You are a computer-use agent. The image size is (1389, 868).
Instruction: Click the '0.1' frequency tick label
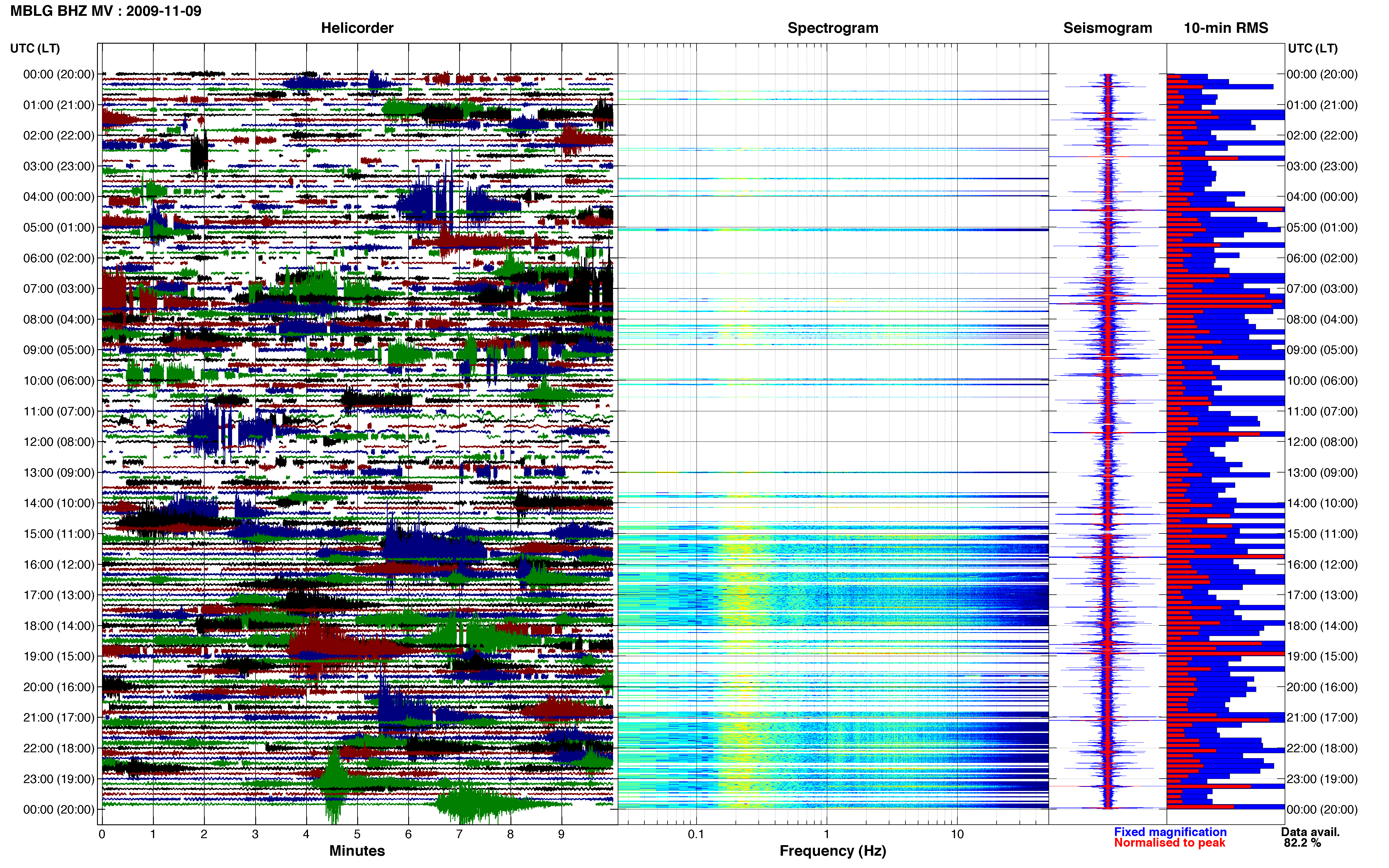point(696,834)
